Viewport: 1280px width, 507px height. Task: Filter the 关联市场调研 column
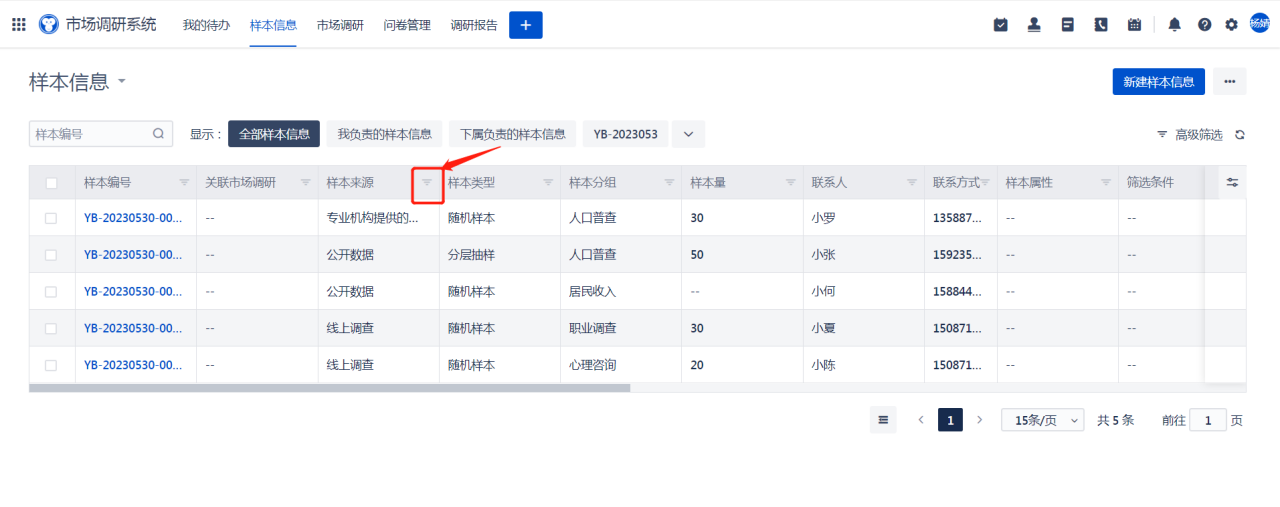[305, 183]
